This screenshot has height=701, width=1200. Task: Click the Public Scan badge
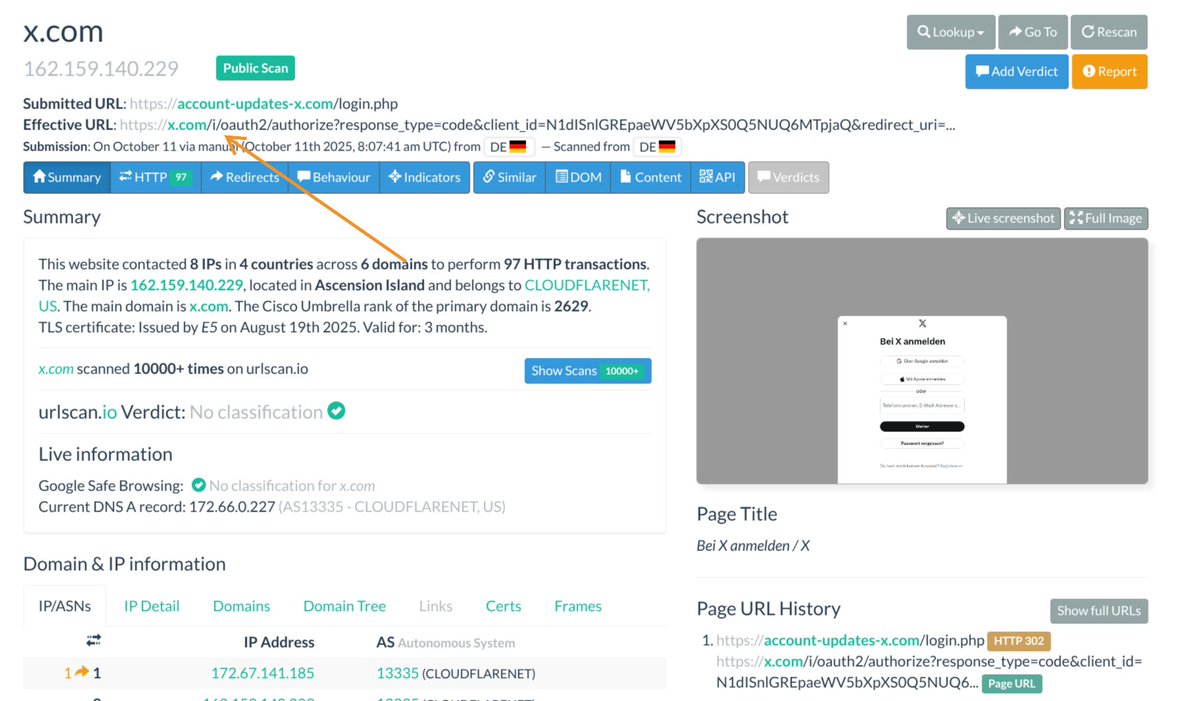pyautogui.click(x=255, y=68)
